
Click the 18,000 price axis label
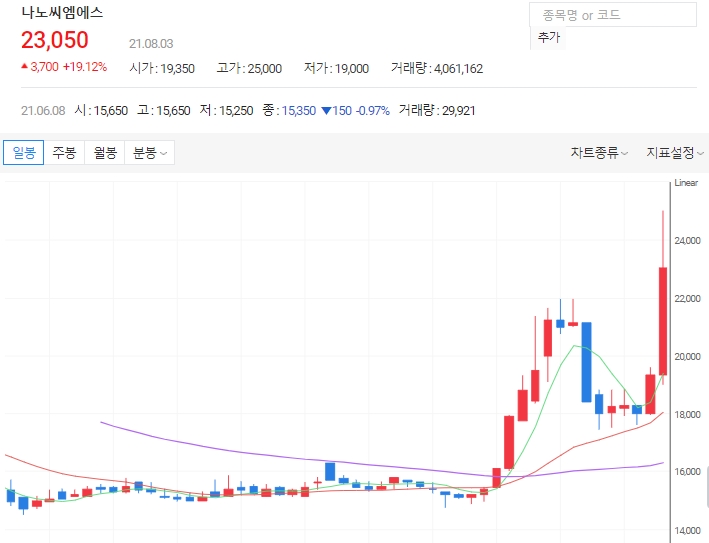click(x=687, y=415)
